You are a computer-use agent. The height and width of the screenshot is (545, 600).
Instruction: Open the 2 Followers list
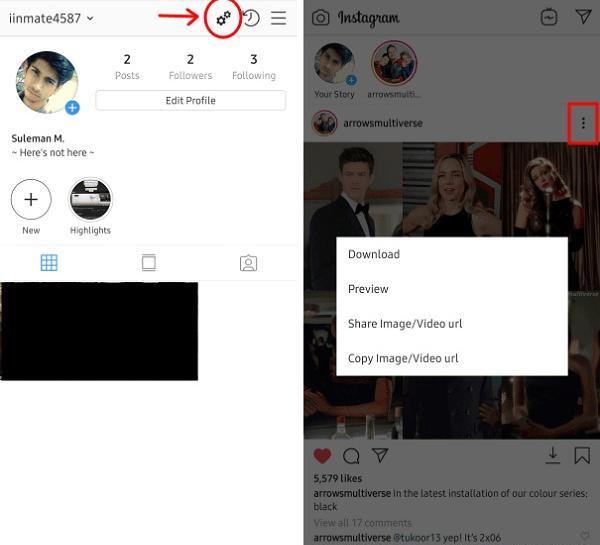point(190,67)
